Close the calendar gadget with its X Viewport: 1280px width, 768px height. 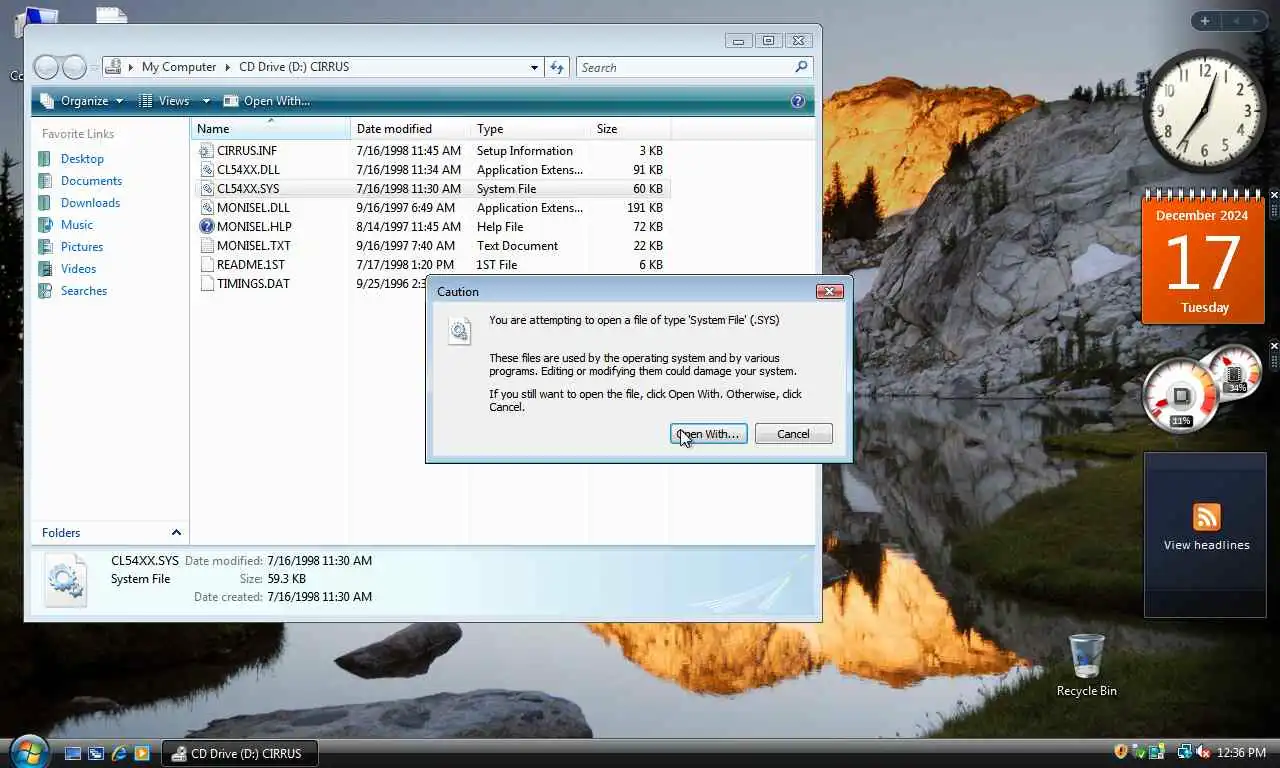tap(1274, 195)
